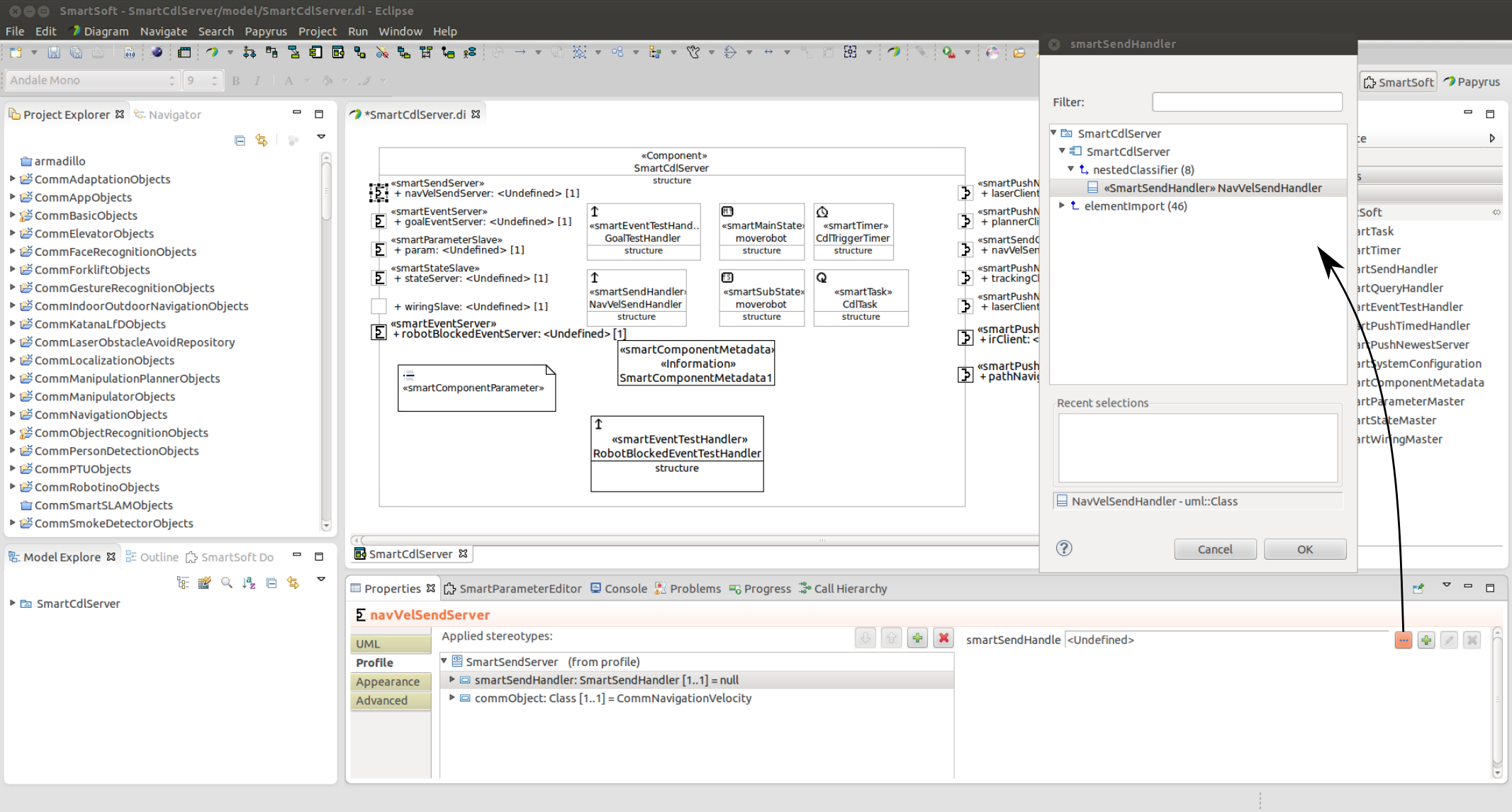1512x812 pixels.
Task: Expand elementImport (46) in dialog tree
Action: [1062, 205]
